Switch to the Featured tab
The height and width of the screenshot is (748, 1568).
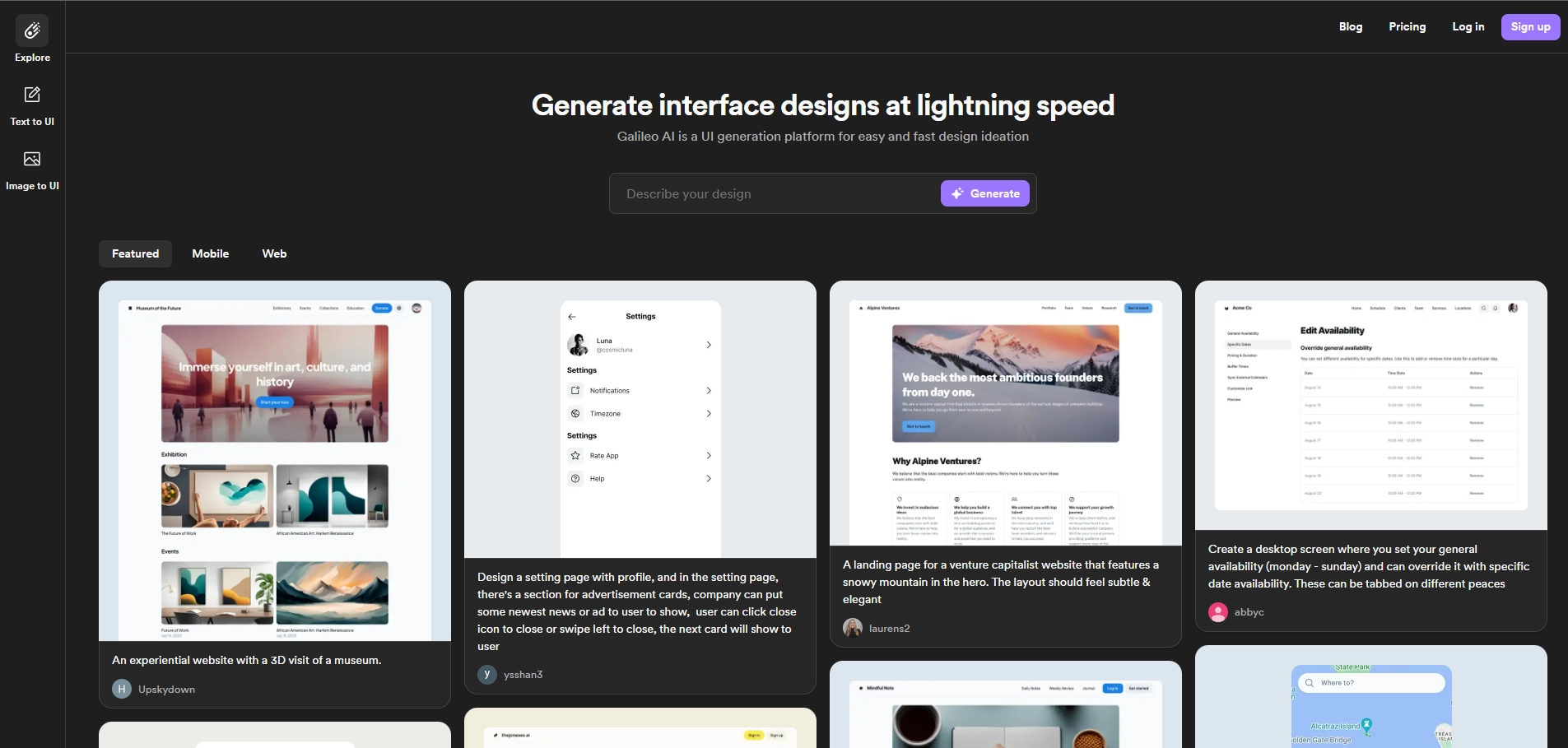click(x=135, y=253)
